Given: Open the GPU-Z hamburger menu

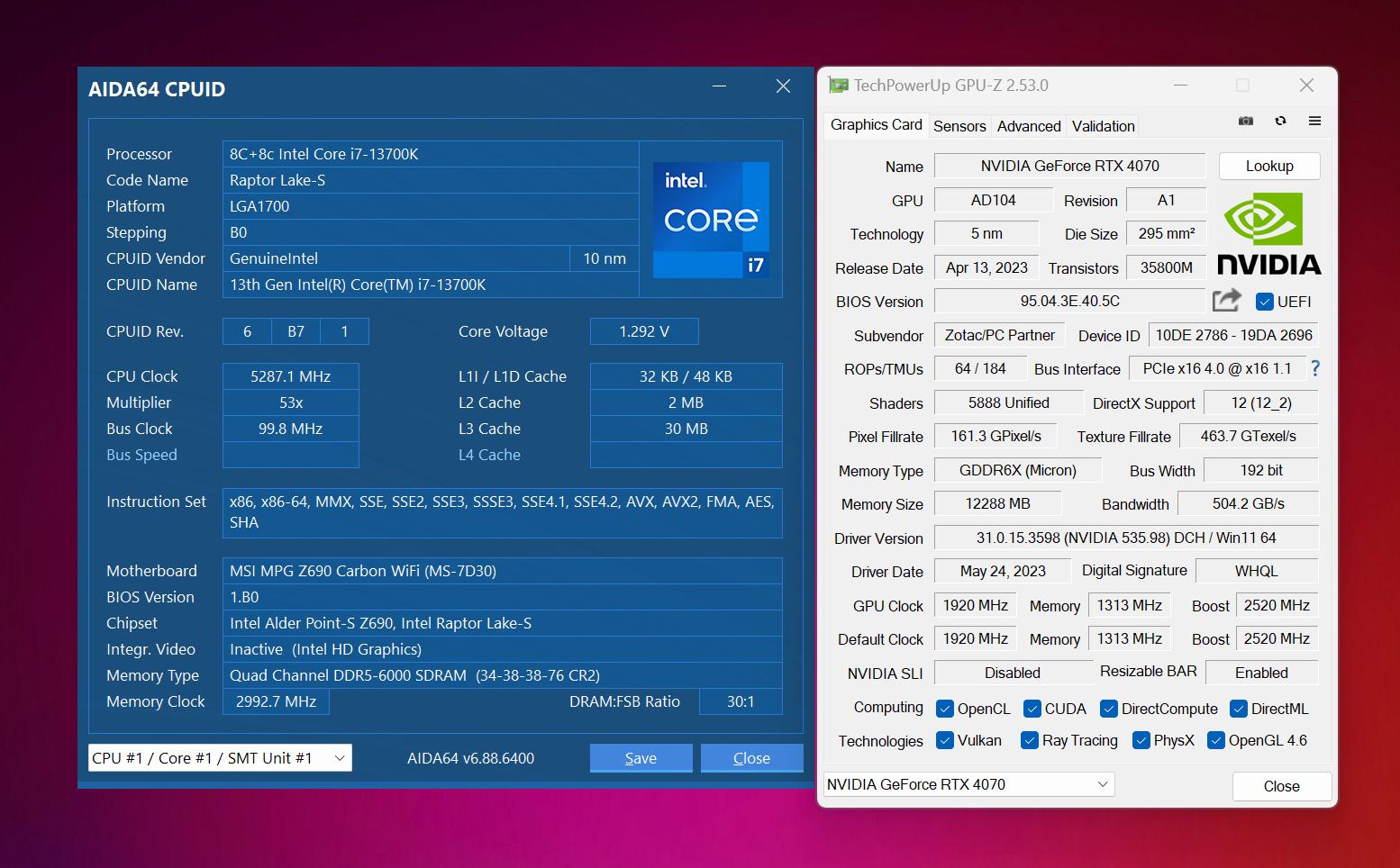Looking at the screenshot, I should coord(1314,121).
